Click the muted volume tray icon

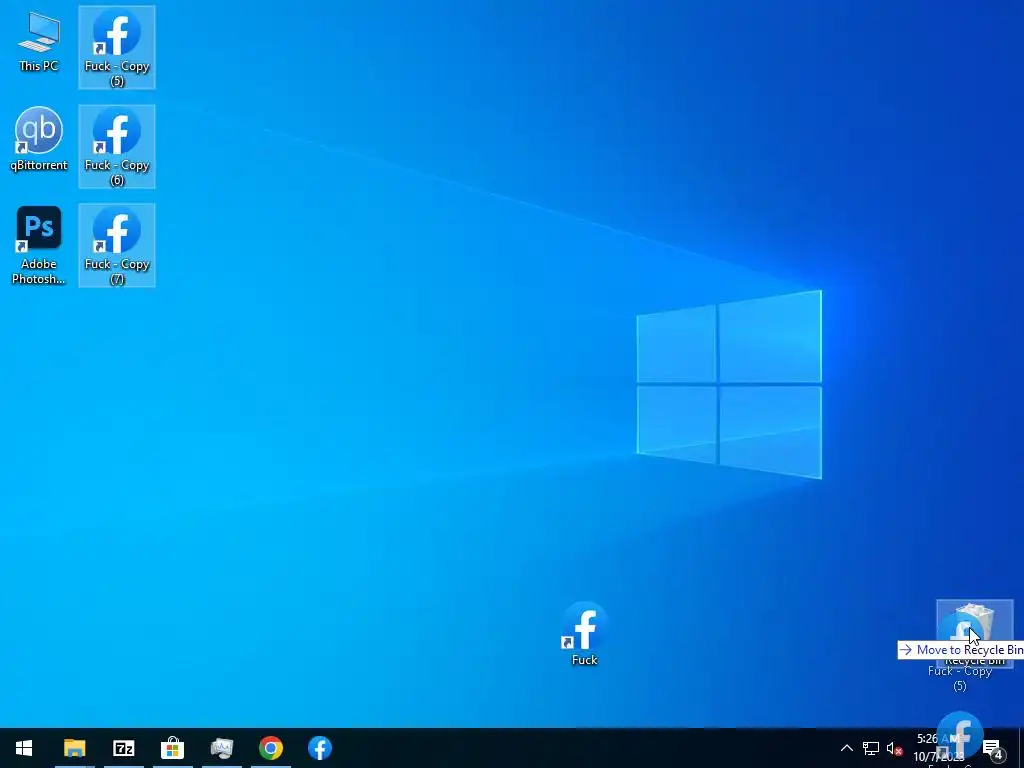(894, 748)
